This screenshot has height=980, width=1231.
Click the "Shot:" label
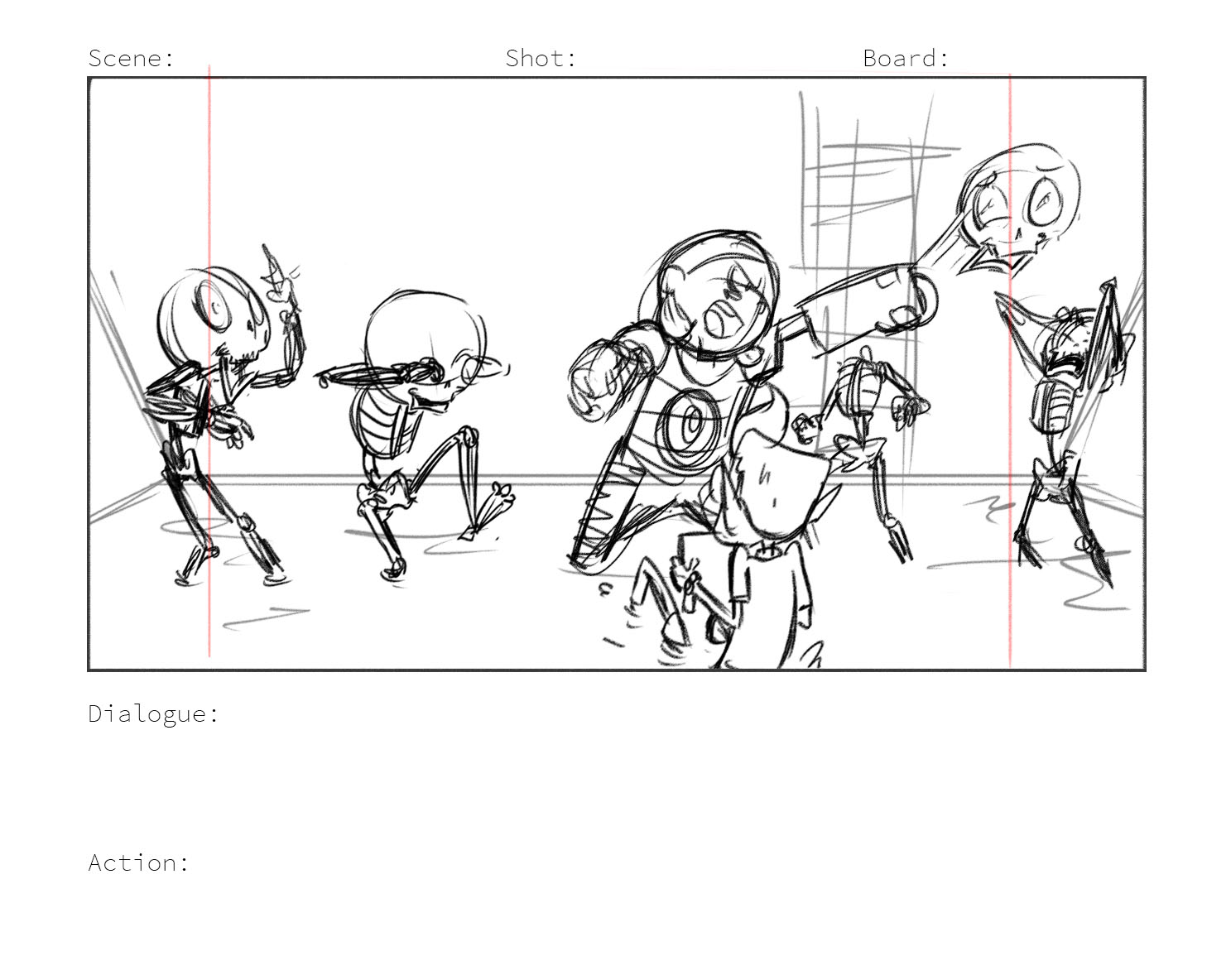coord(541,58)
